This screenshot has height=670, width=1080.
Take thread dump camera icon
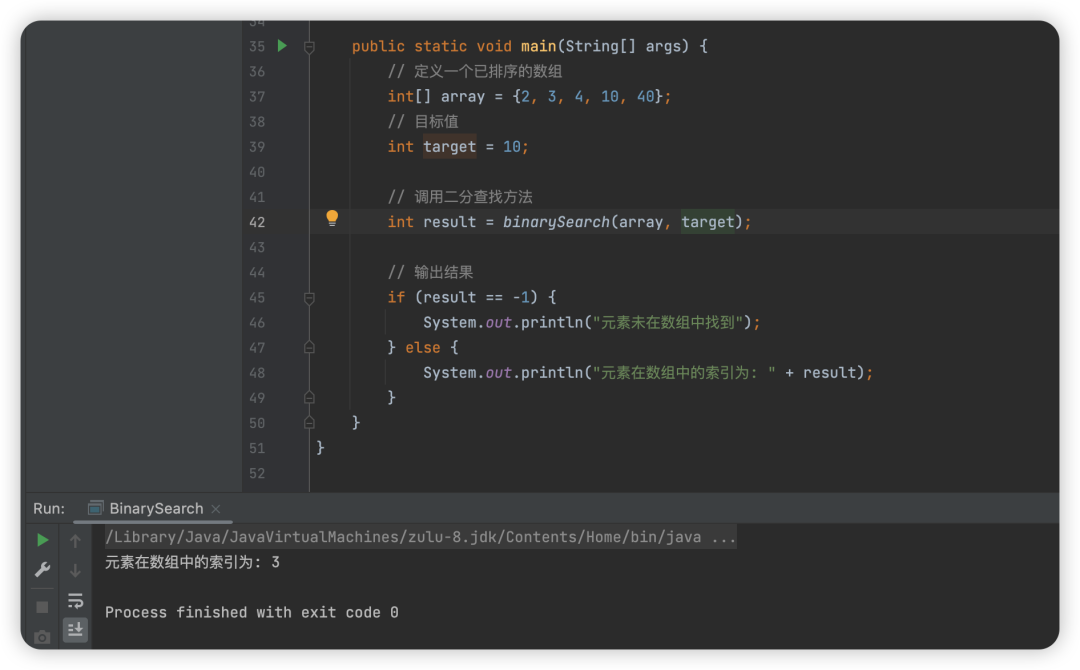pos(42,638)
